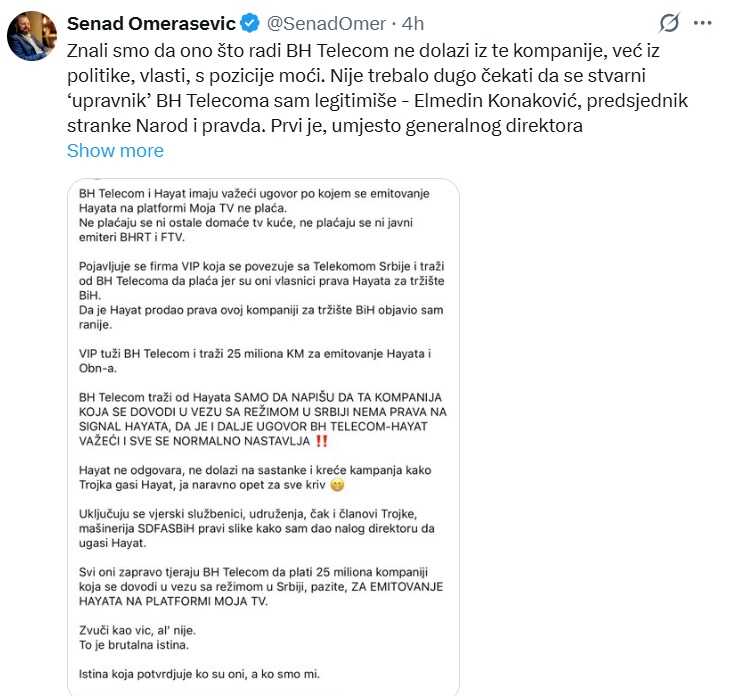
Task: Open Senad Omerasevic's profile picture
Action: (x=32, y=36)
